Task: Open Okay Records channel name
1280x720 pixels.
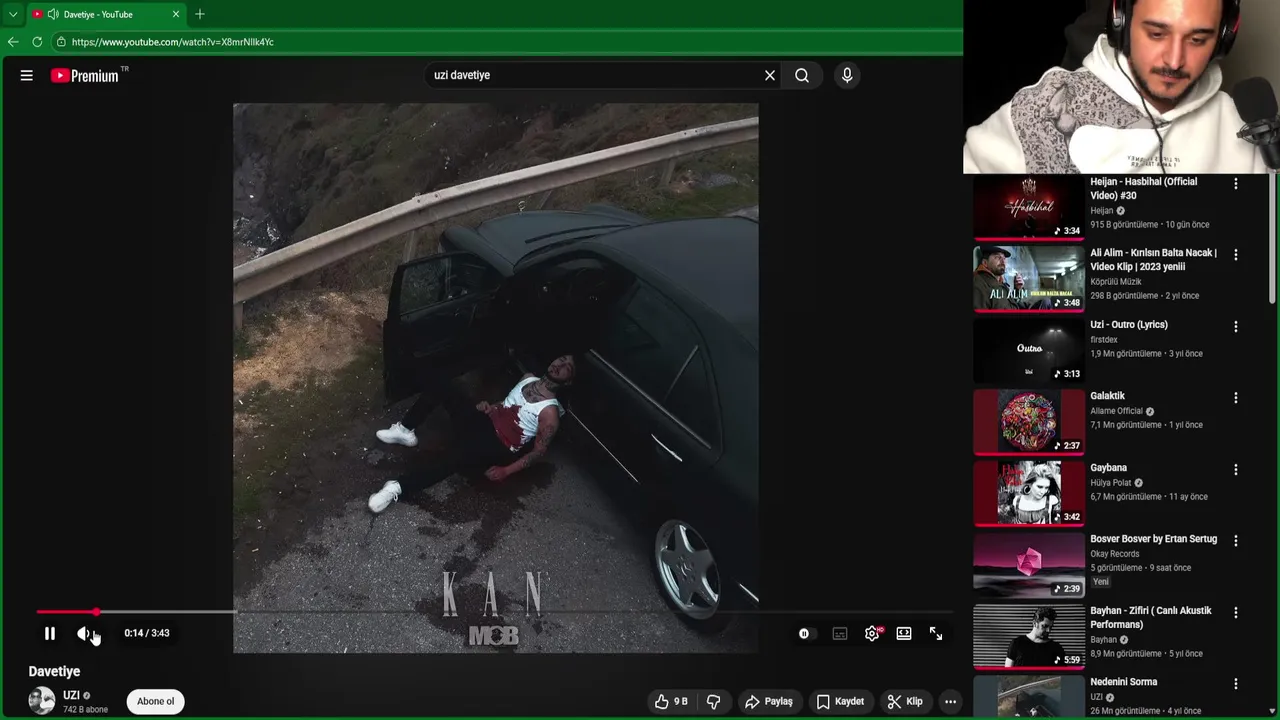Action: (1115, 554)
